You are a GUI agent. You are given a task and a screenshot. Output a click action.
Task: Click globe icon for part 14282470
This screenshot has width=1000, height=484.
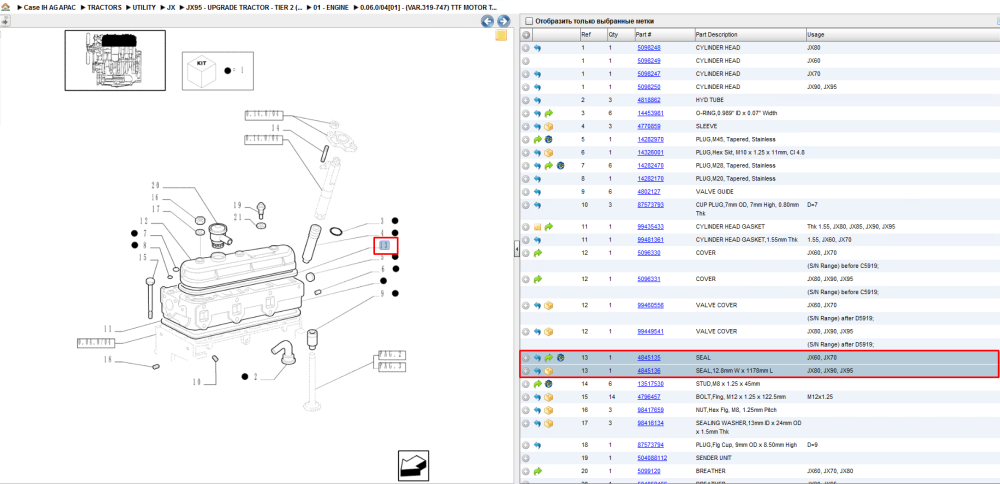(560, 166)
